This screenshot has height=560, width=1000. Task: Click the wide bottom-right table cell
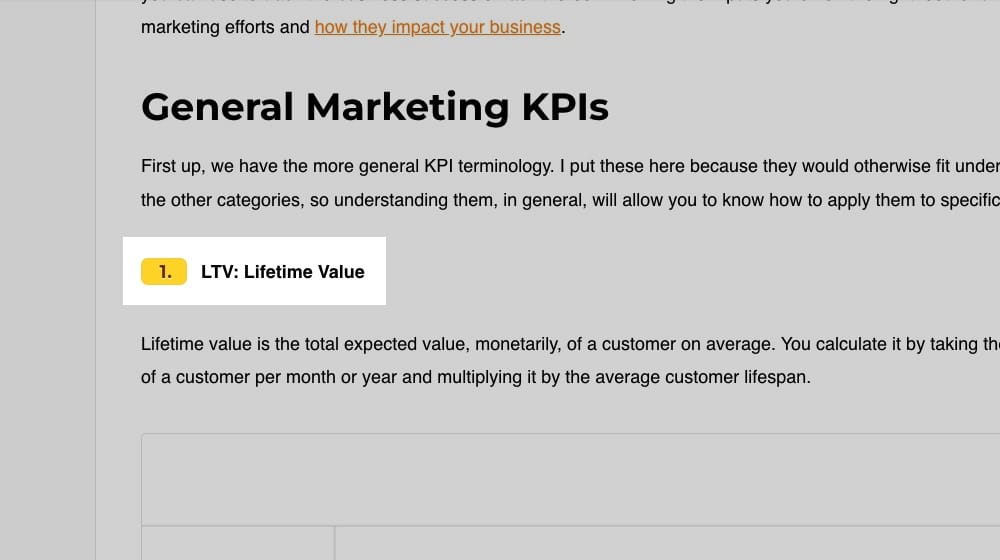click(667, 543)
